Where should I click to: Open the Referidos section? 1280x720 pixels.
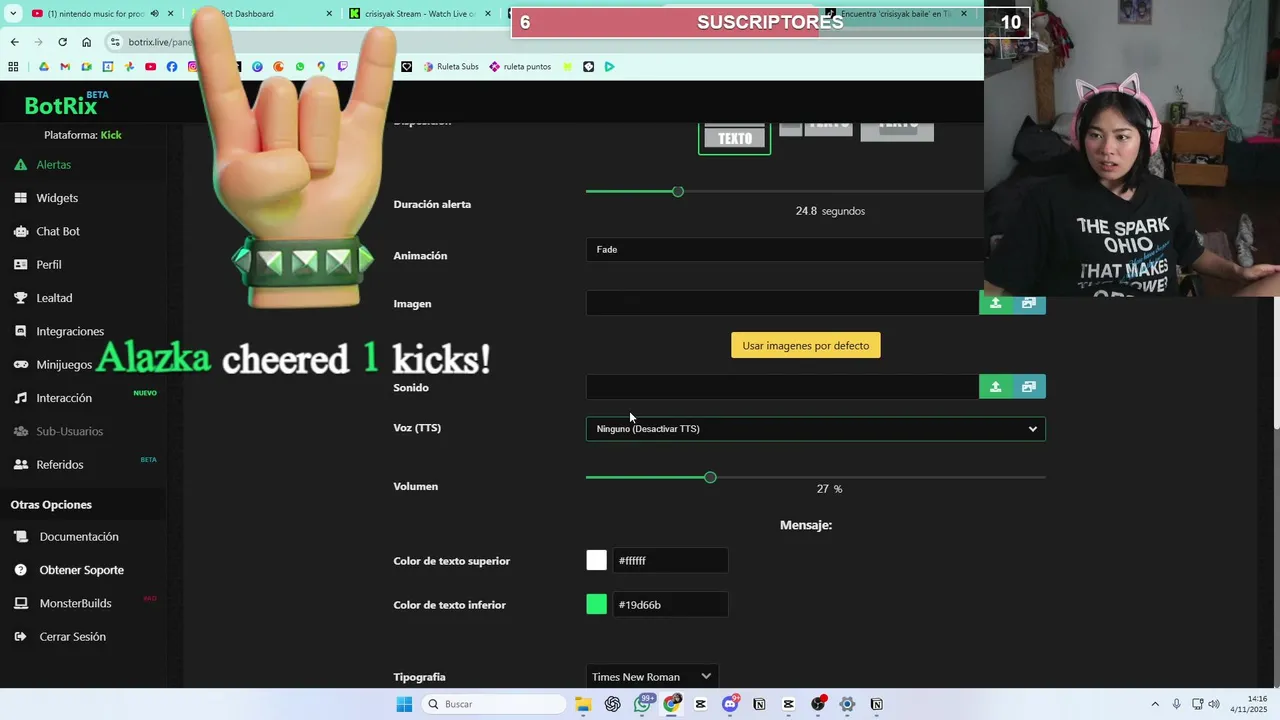60,465
